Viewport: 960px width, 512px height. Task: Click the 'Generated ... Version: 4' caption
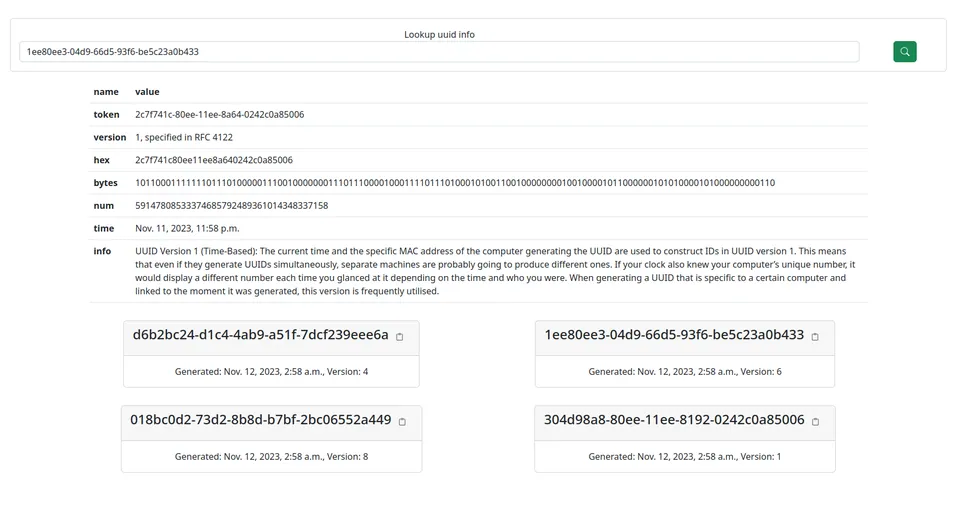tap(271, 371)
